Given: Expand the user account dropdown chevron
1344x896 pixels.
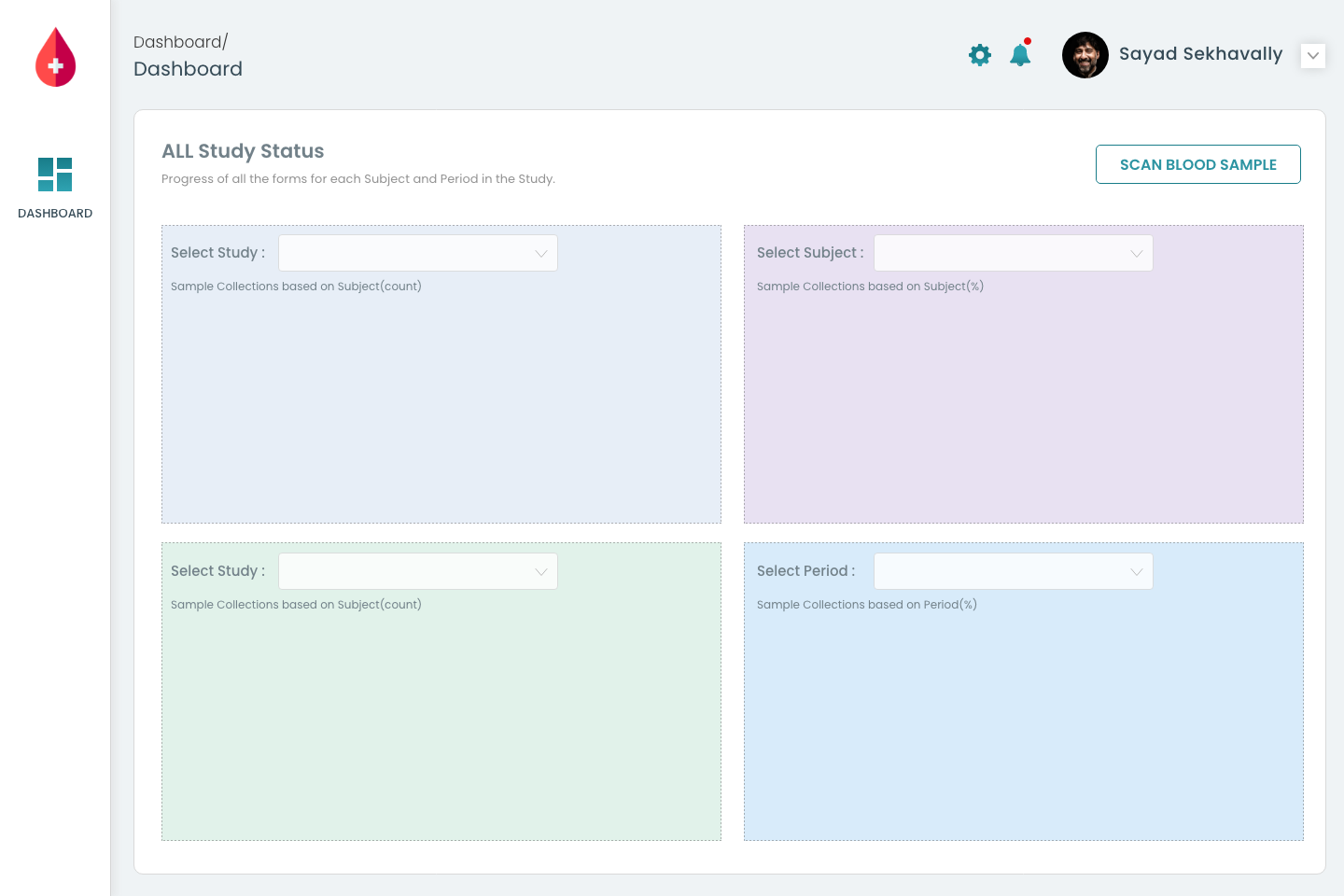Looking at the screenshot, I should (1313, 55).
